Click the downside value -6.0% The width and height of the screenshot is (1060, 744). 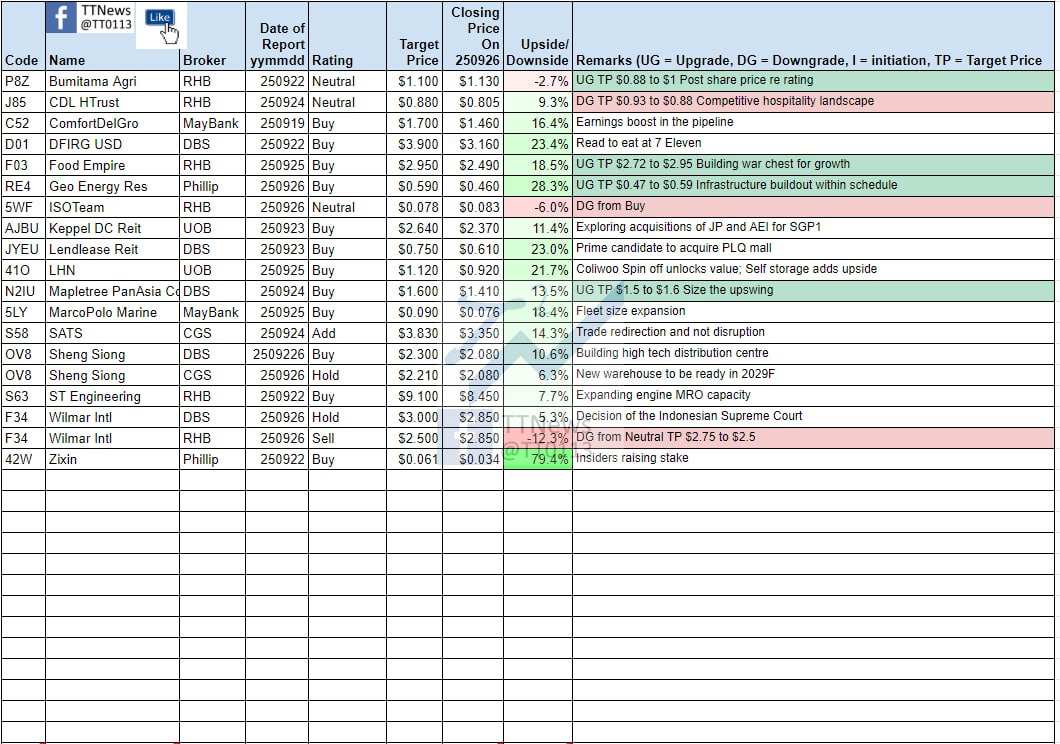click(537, 207)
